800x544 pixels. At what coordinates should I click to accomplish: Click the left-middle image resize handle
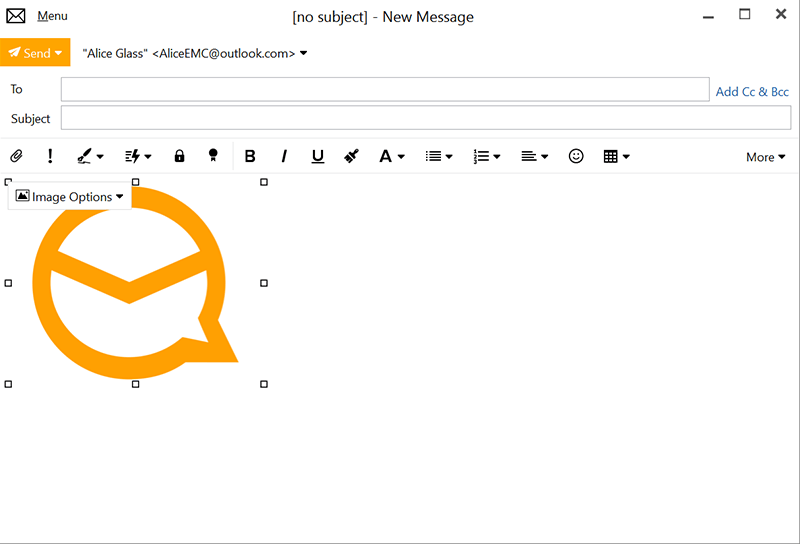(8, 283)
